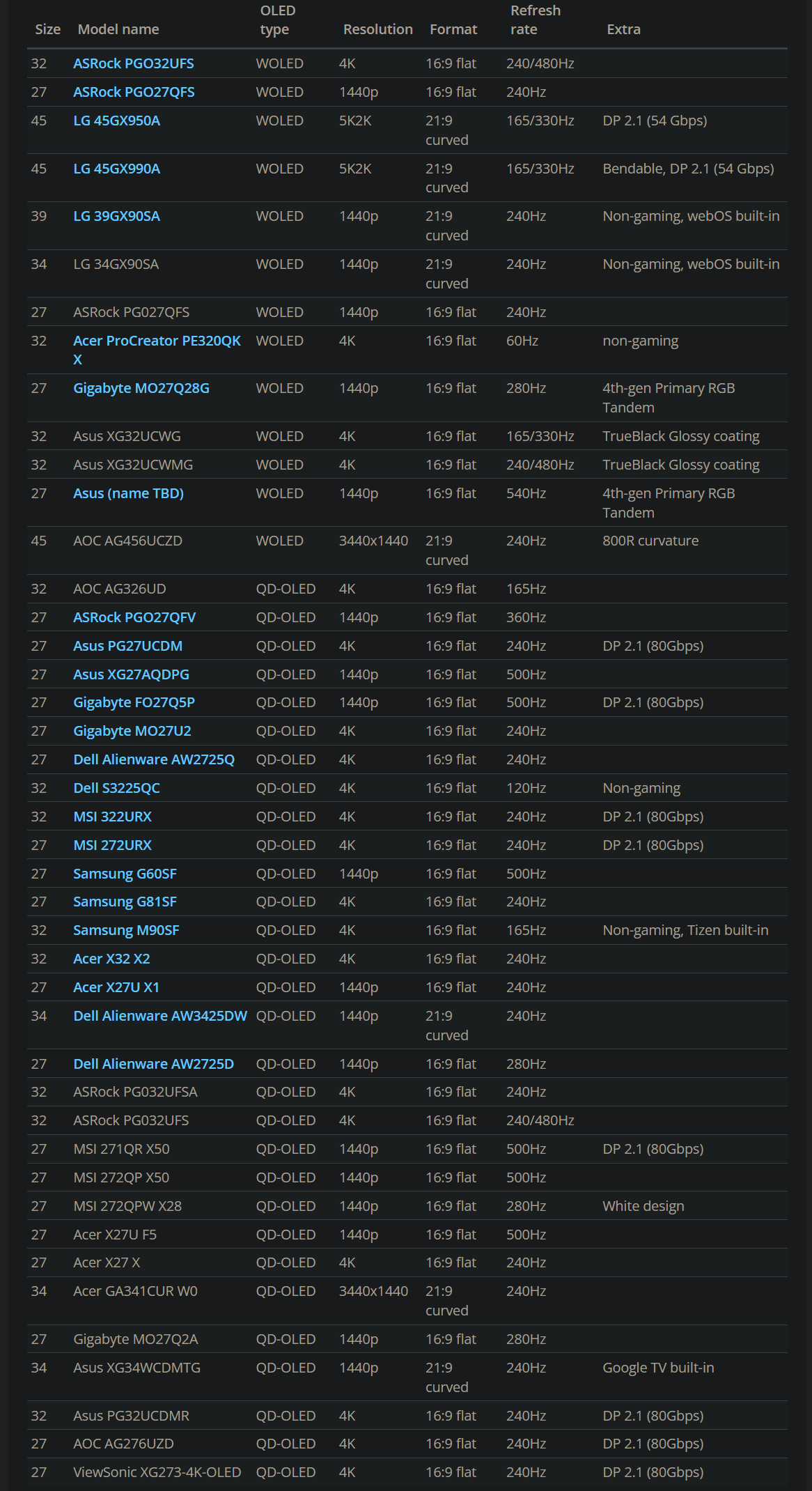The image size is (812, 1491).
Task: Click the "800R curvature" extra cell
Action: (650, 541)
